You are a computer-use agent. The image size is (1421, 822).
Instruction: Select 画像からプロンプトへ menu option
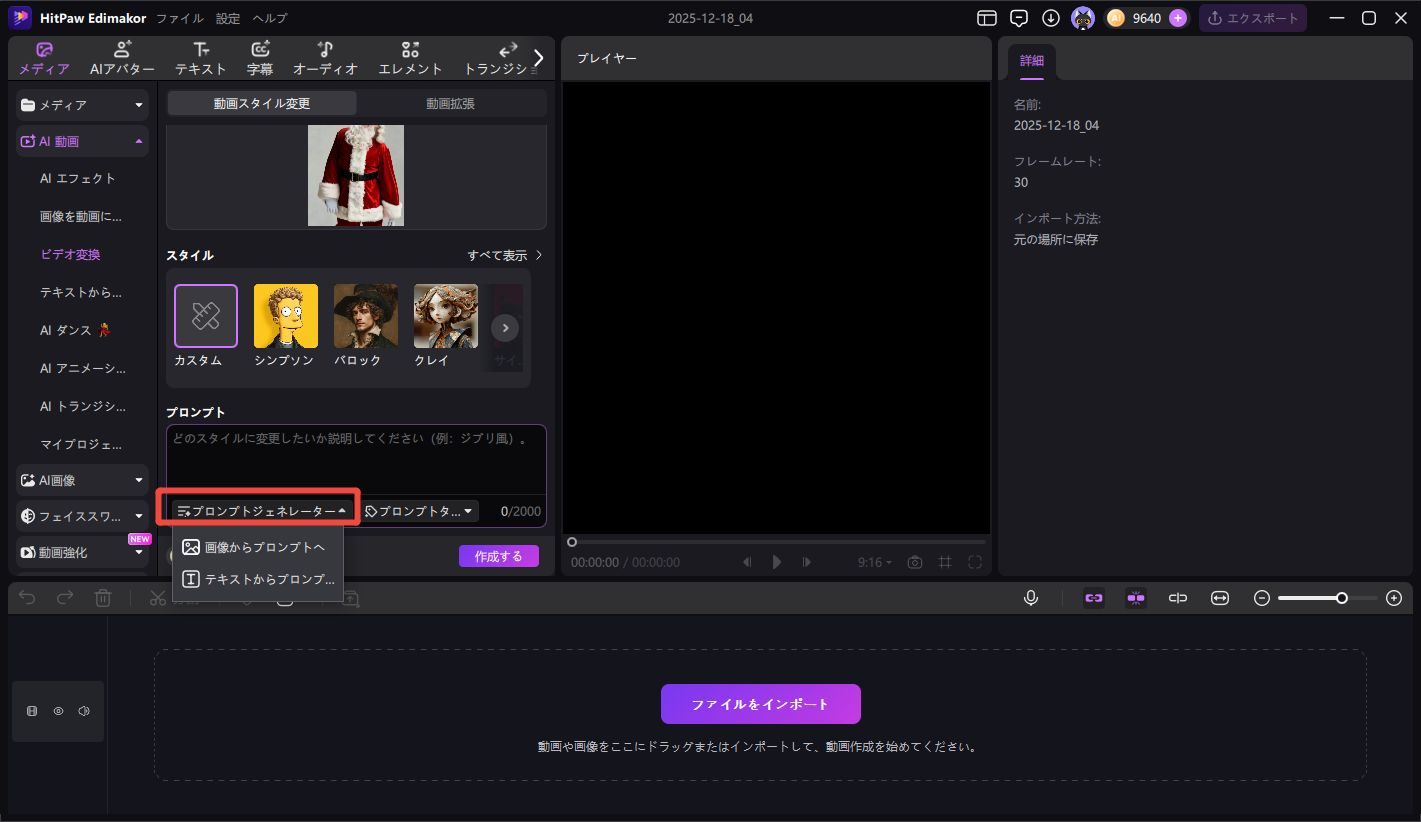click(257, 547)
